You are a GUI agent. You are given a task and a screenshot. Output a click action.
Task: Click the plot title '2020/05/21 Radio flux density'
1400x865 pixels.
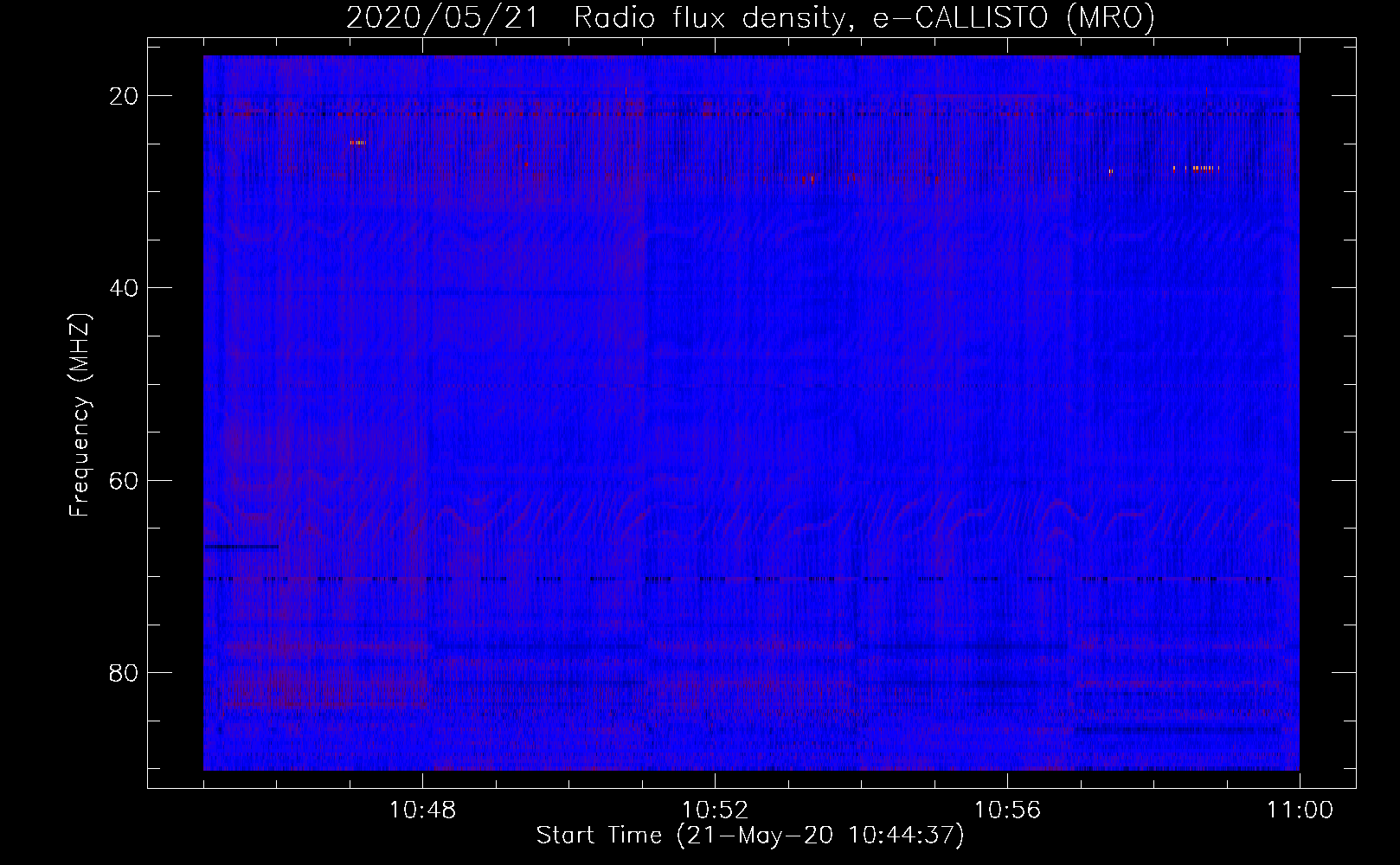click(594, 17)
